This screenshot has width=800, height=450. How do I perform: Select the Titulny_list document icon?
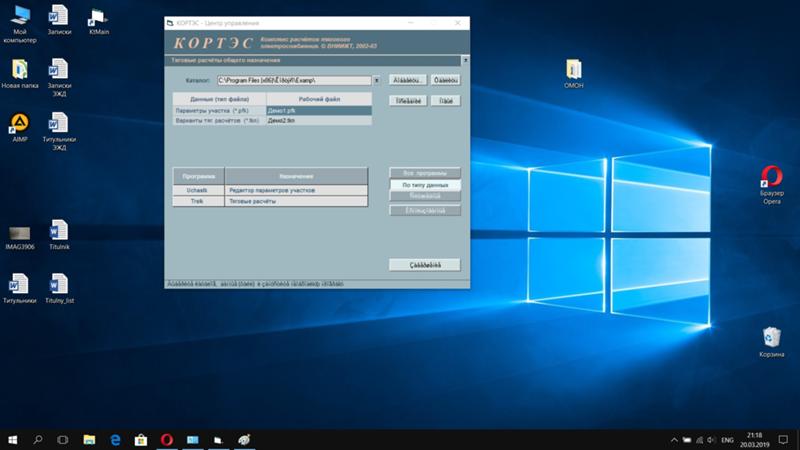(59, 289)
